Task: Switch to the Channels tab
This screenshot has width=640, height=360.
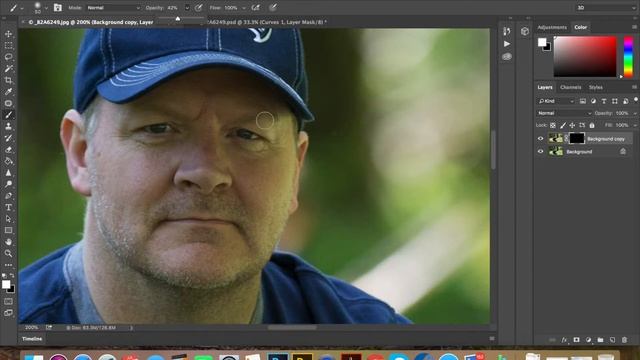Action: [570, 87]
